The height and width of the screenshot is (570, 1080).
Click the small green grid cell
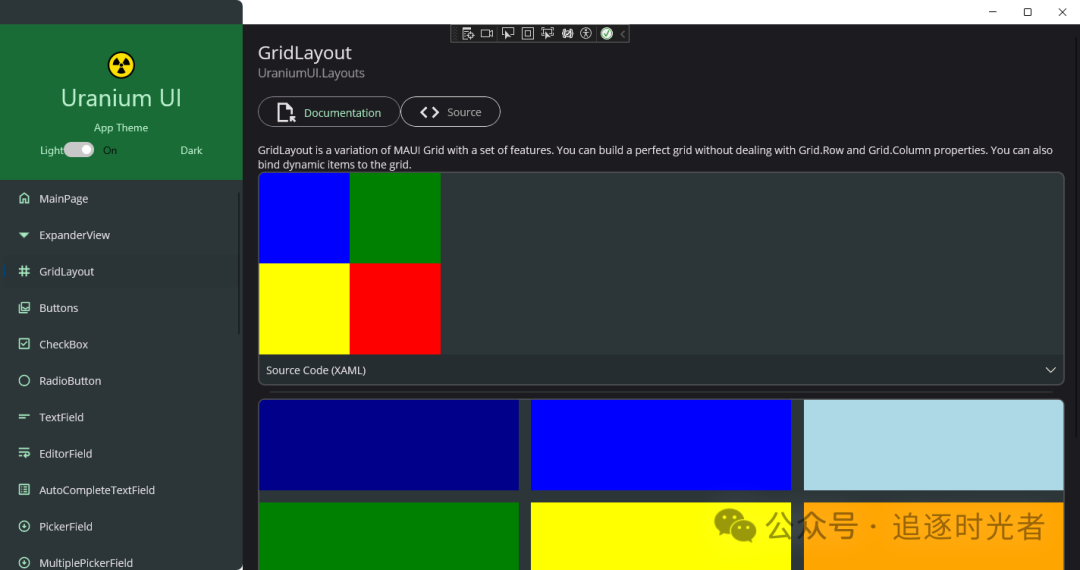[x=395, y=218]
